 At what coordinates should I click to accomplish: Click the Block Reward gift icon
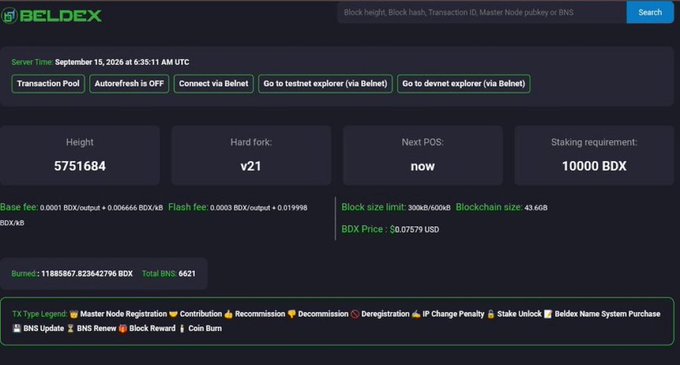[x=123, y=328]
